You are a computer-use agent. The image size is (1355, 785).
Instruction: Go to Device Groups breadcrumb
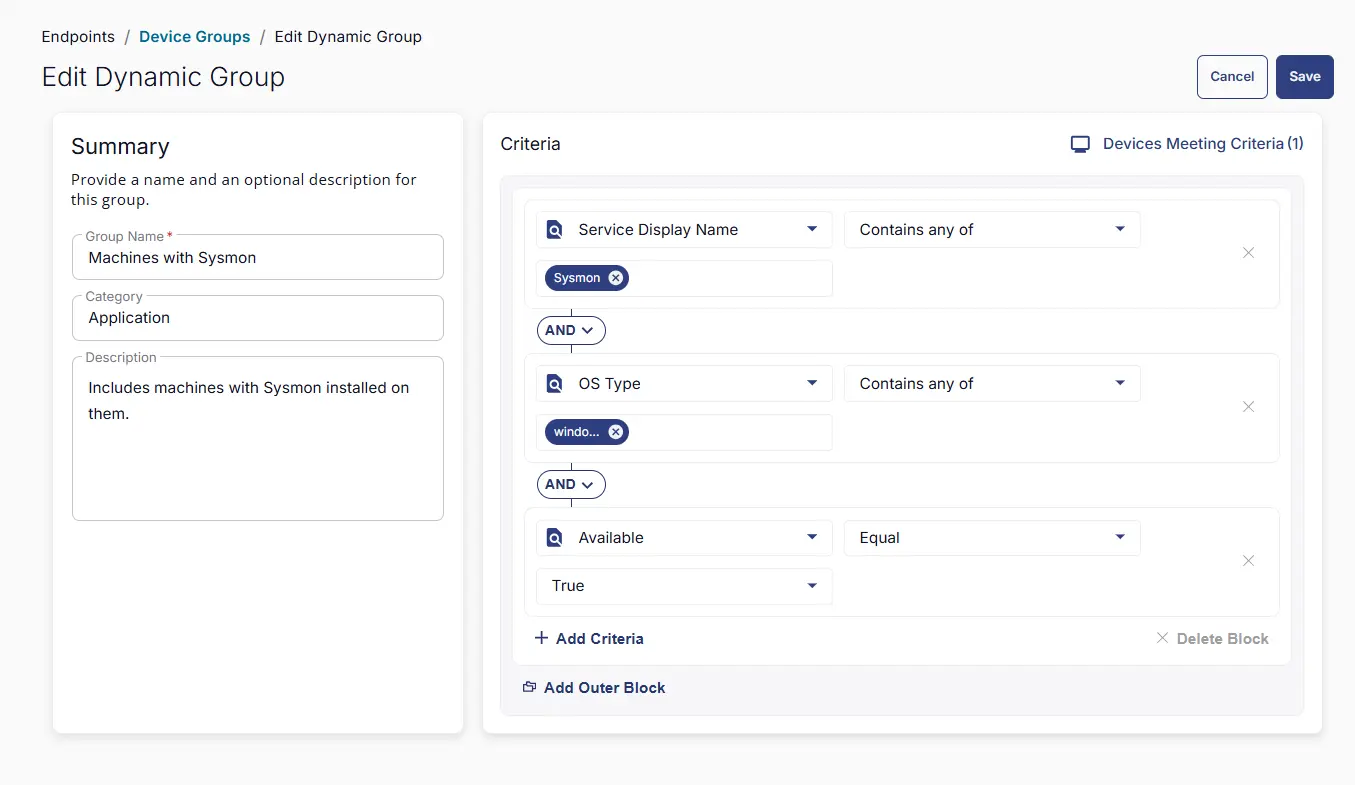194,37
